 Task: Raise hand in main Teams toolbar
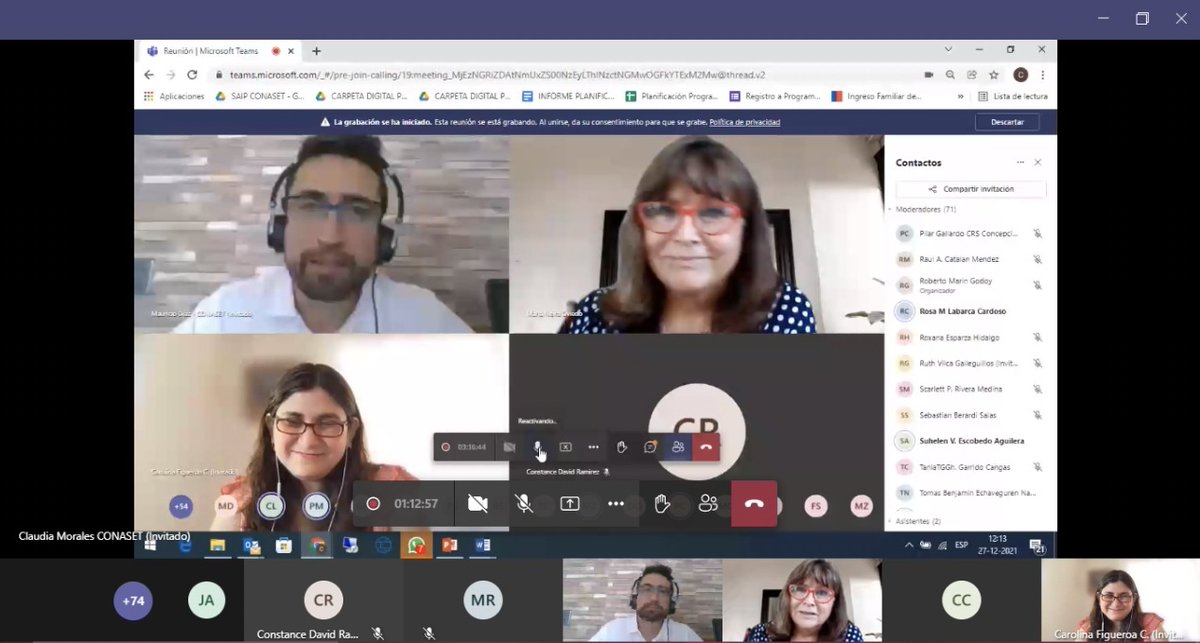point(662,504)
